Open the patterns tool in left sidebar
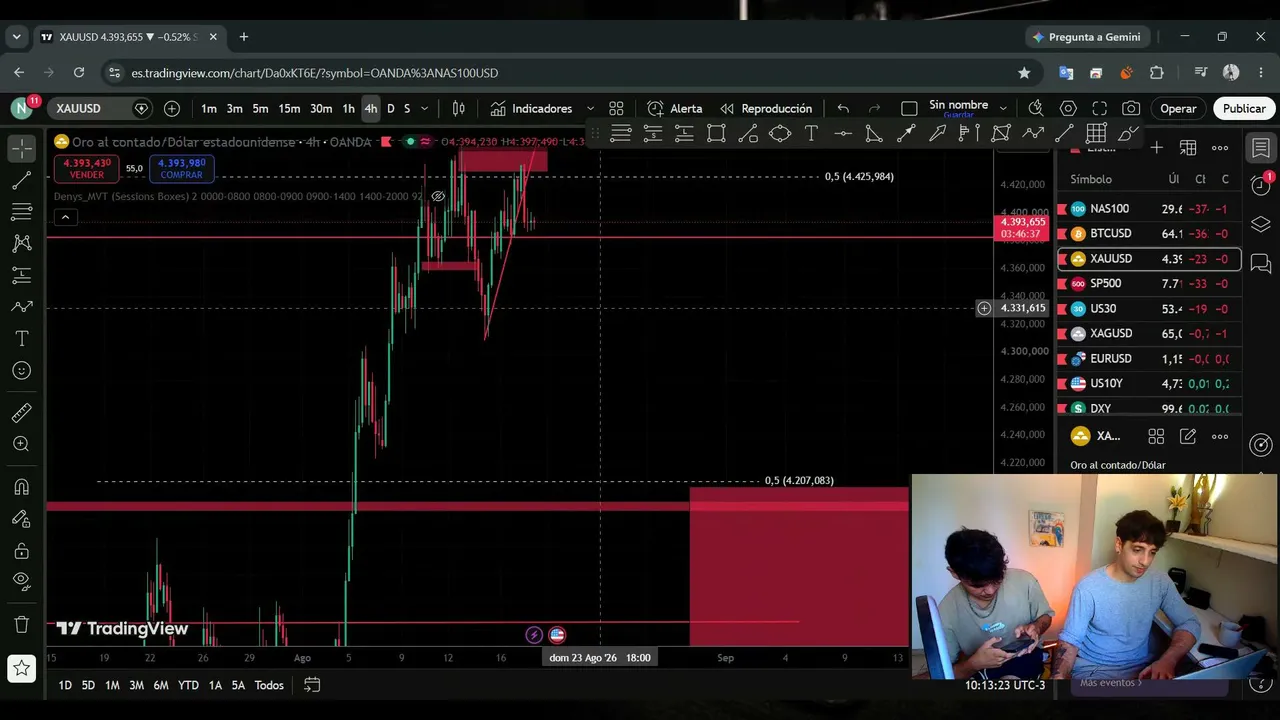 click(22, 243)
